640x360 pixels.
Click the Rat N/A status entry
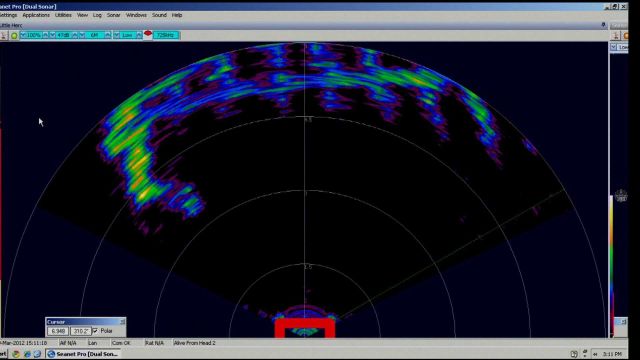(x=154, y=343)
